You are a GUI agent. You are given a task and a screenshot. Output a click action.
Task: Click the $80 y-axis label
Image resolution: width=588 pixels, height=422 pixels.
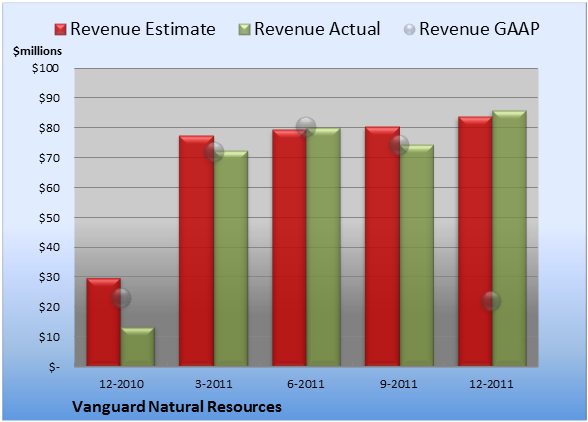coord(49,128)
